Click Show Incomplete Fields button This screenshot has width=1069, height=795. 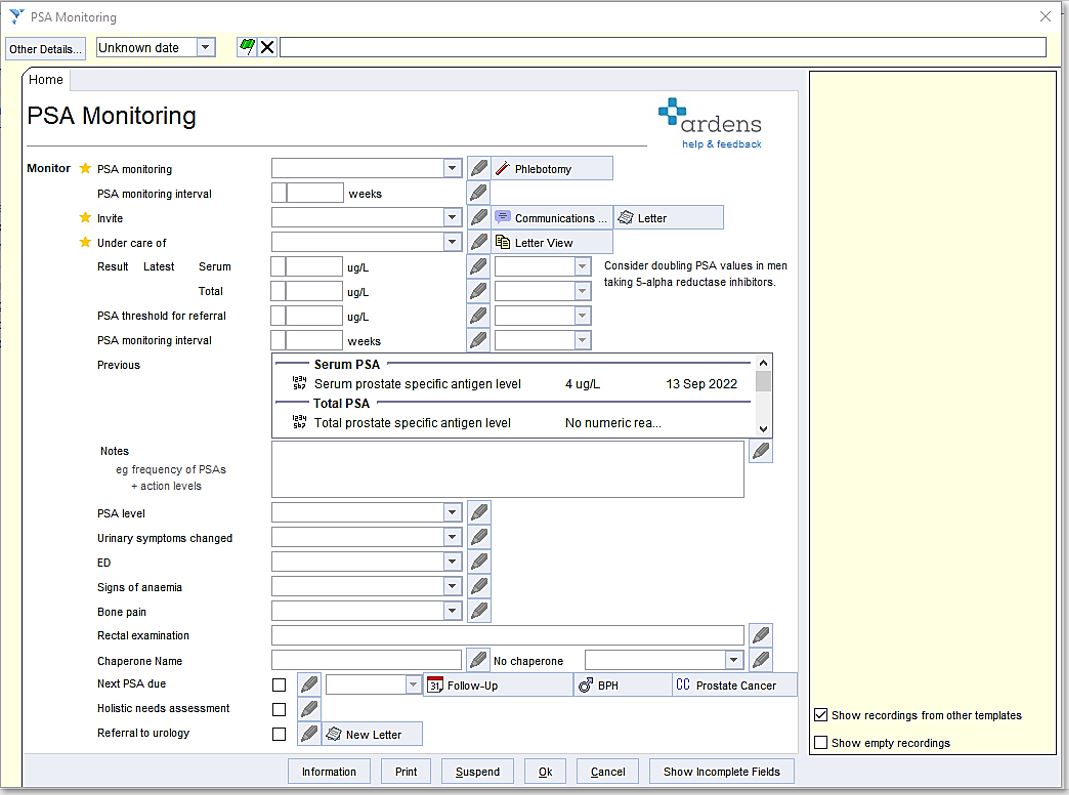pyautogui.click(x=721, y=772)
